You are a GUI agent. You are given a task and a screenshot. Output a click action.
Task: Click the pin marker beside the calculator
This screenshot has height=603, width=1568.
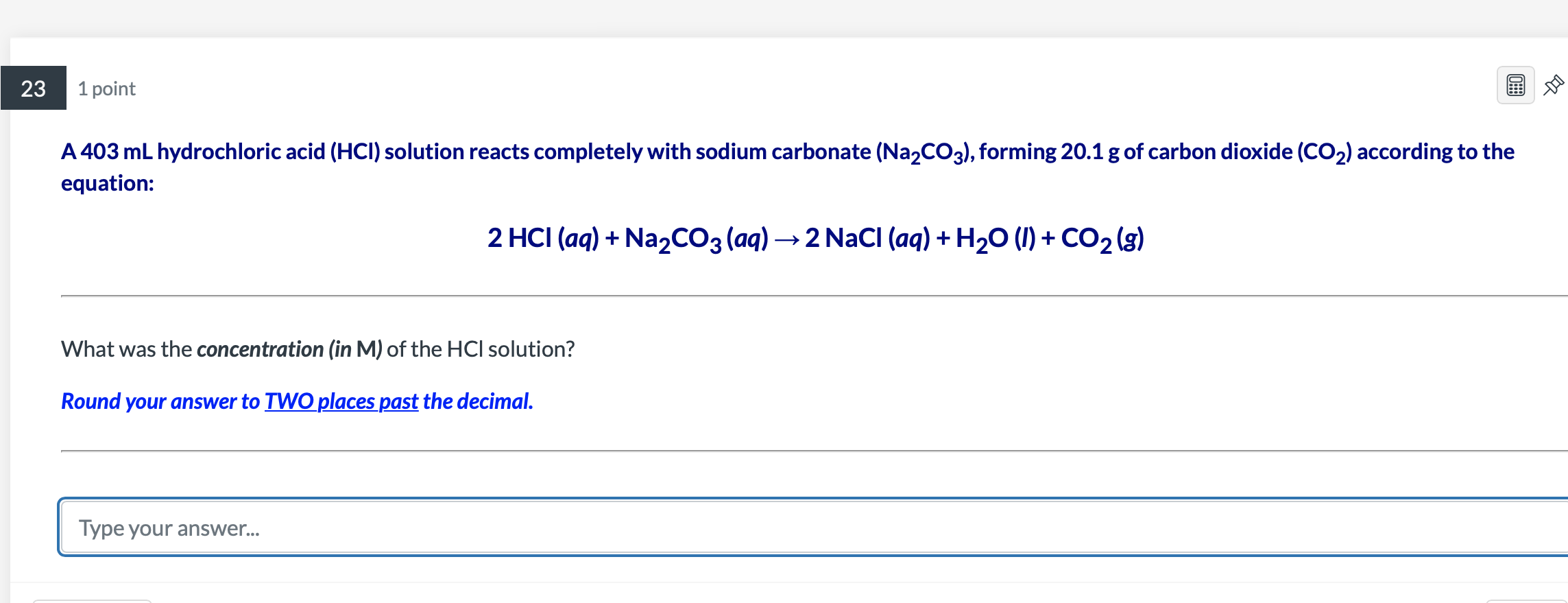point(1554,84)
